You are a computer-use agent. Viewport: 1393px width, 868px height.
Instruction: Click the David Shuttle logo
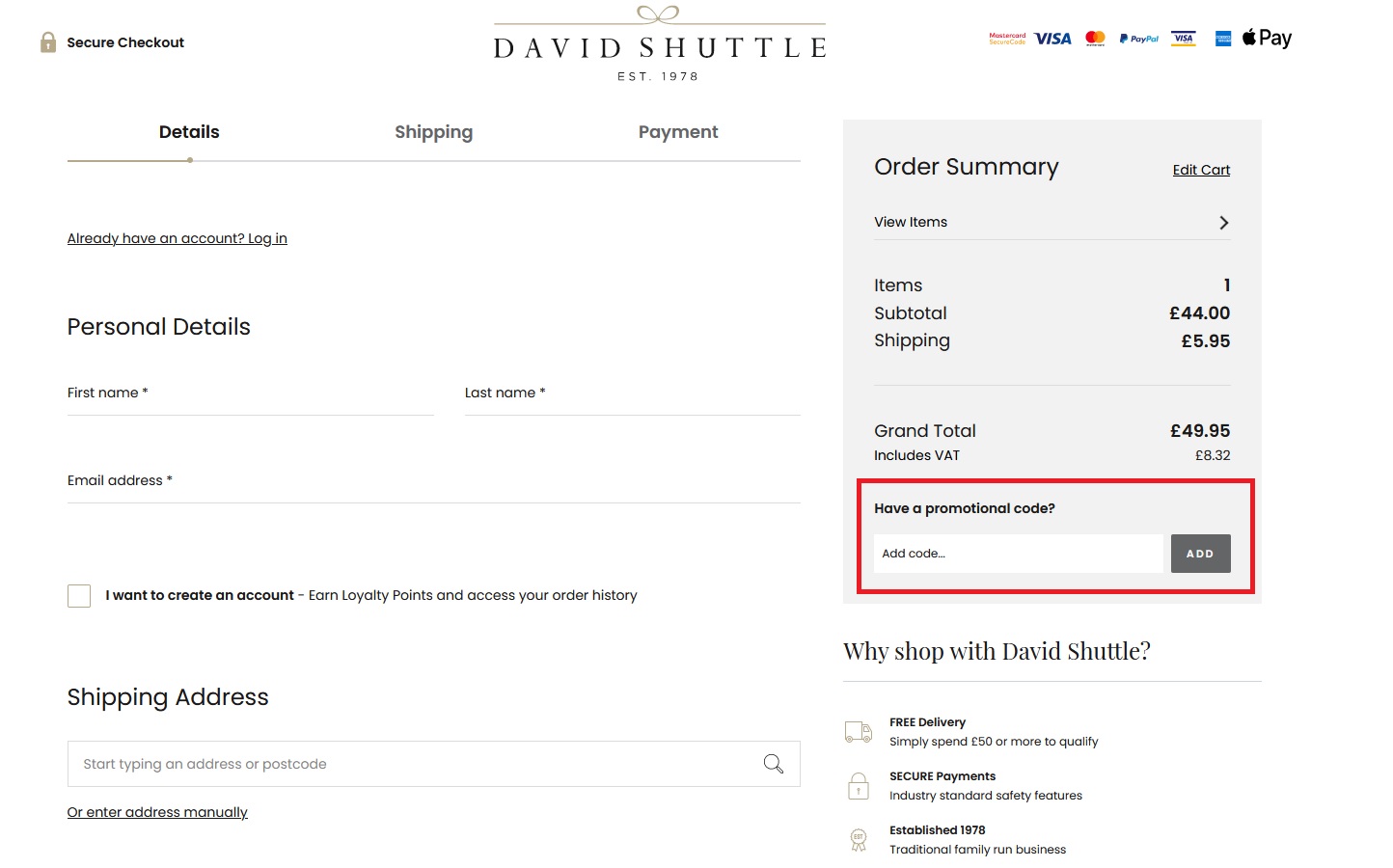pos(660,44)
